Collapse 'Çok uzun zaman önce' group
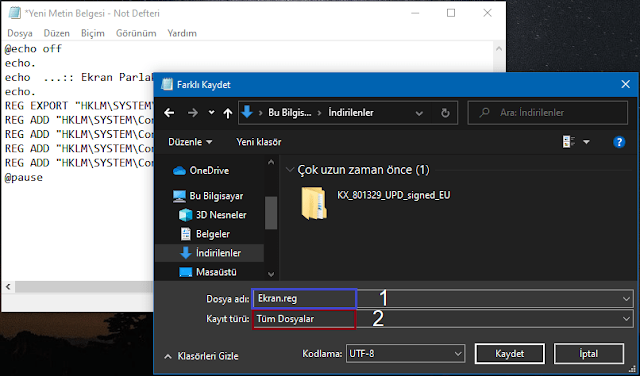The height and width of the screenshot is (376, 640). click(x=290, y=170)
